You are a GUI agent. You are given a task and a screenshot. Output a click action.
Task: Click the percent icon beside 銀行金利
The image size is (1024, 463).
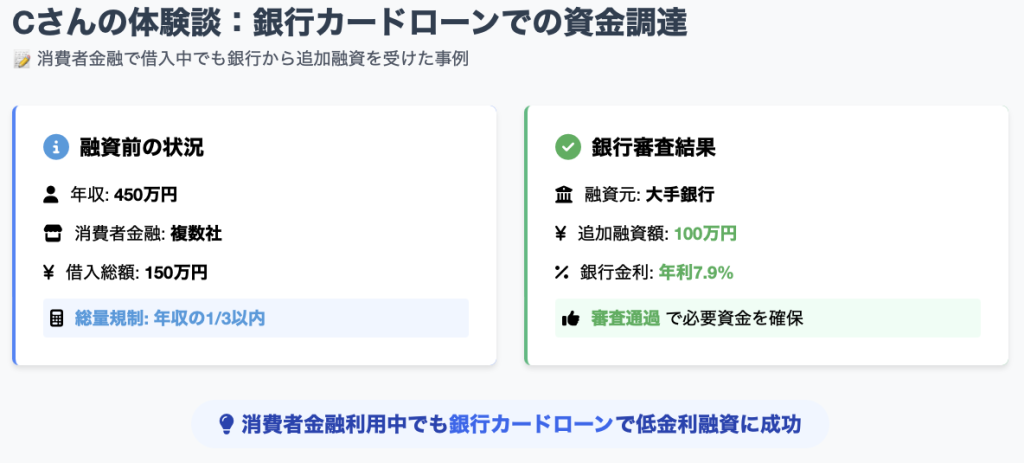[562, 272]
